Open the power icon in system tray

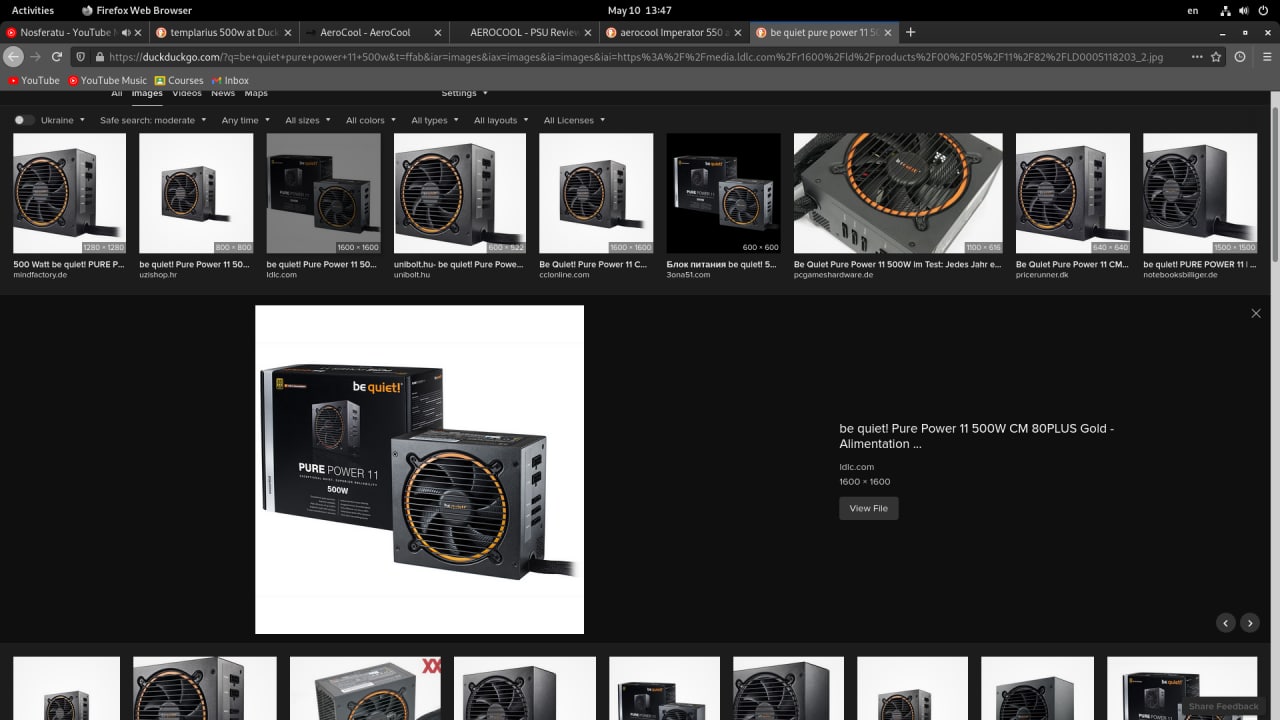click(x=1265, y=10)
